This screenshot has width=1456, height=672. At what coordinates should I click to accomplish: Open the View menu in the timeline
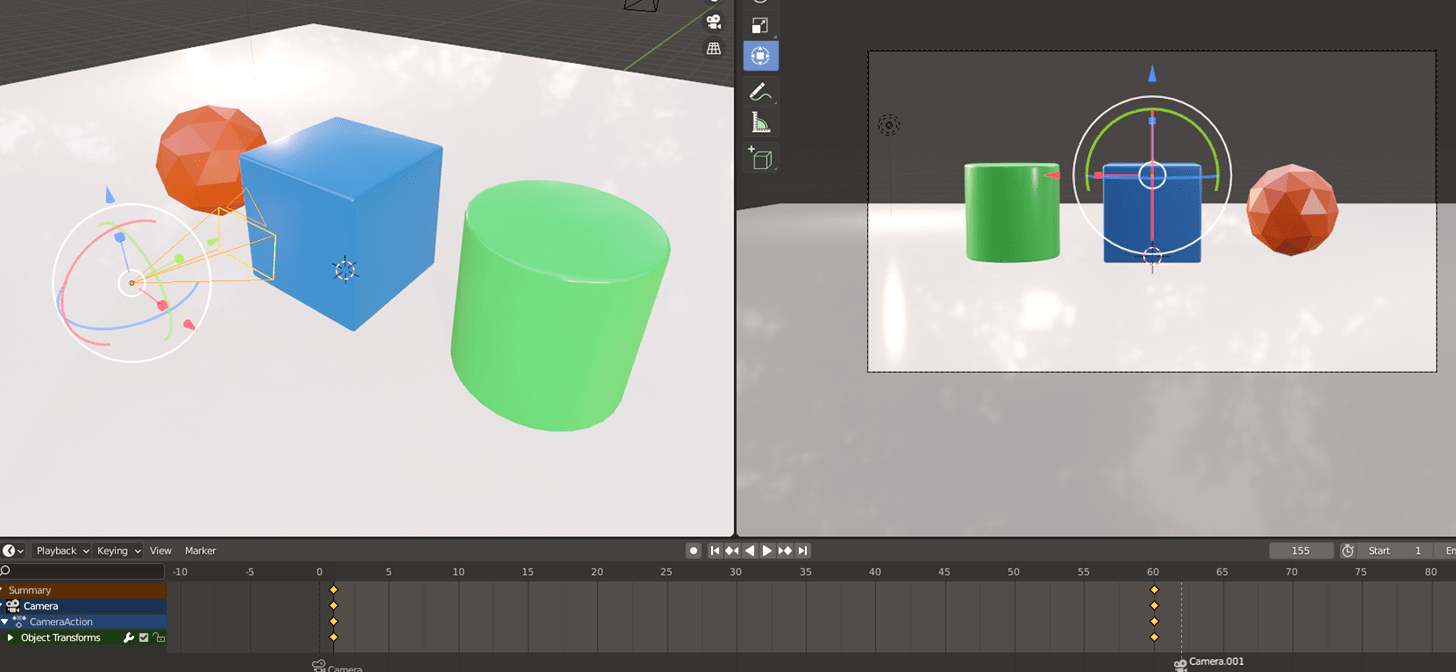tap(161, 551)
